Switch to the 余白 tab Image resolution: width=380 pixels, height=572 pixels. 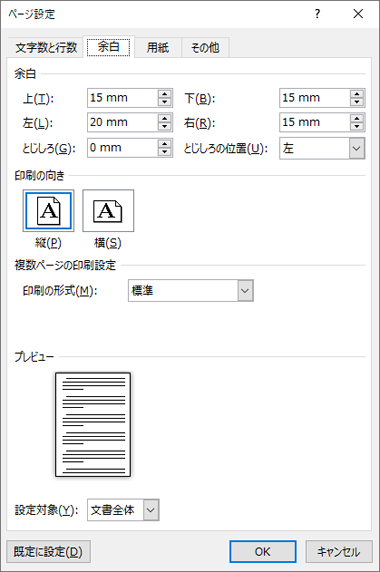(109, 47)
